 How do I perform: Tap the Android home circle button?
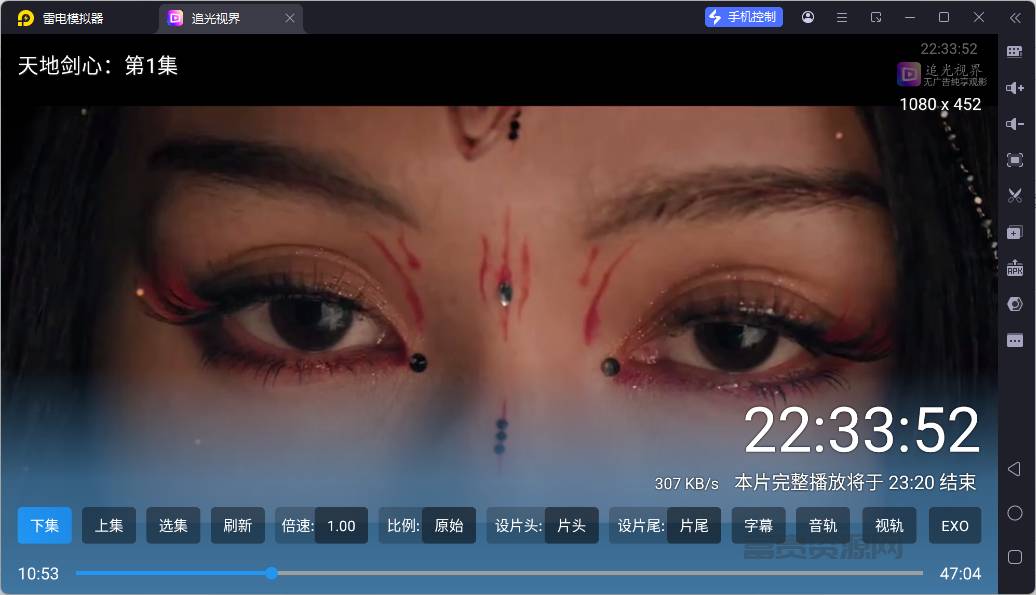point(1015,513)
